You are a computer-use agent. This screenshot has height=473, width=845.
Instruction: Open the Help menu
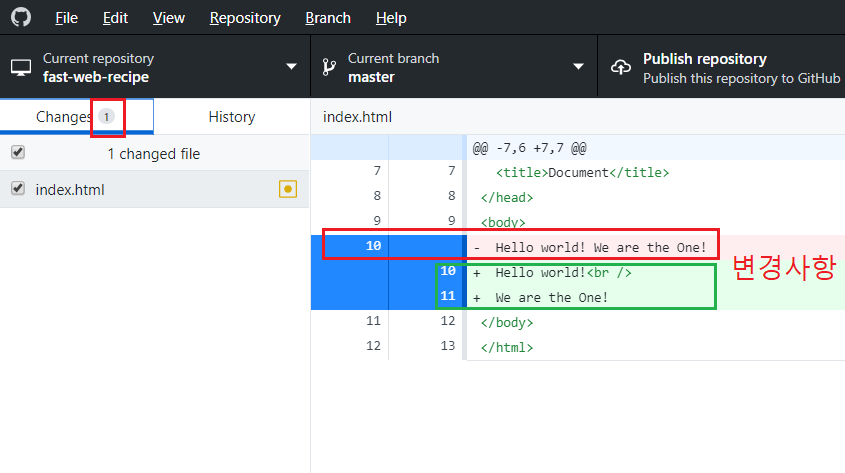[x=391, y=18]
